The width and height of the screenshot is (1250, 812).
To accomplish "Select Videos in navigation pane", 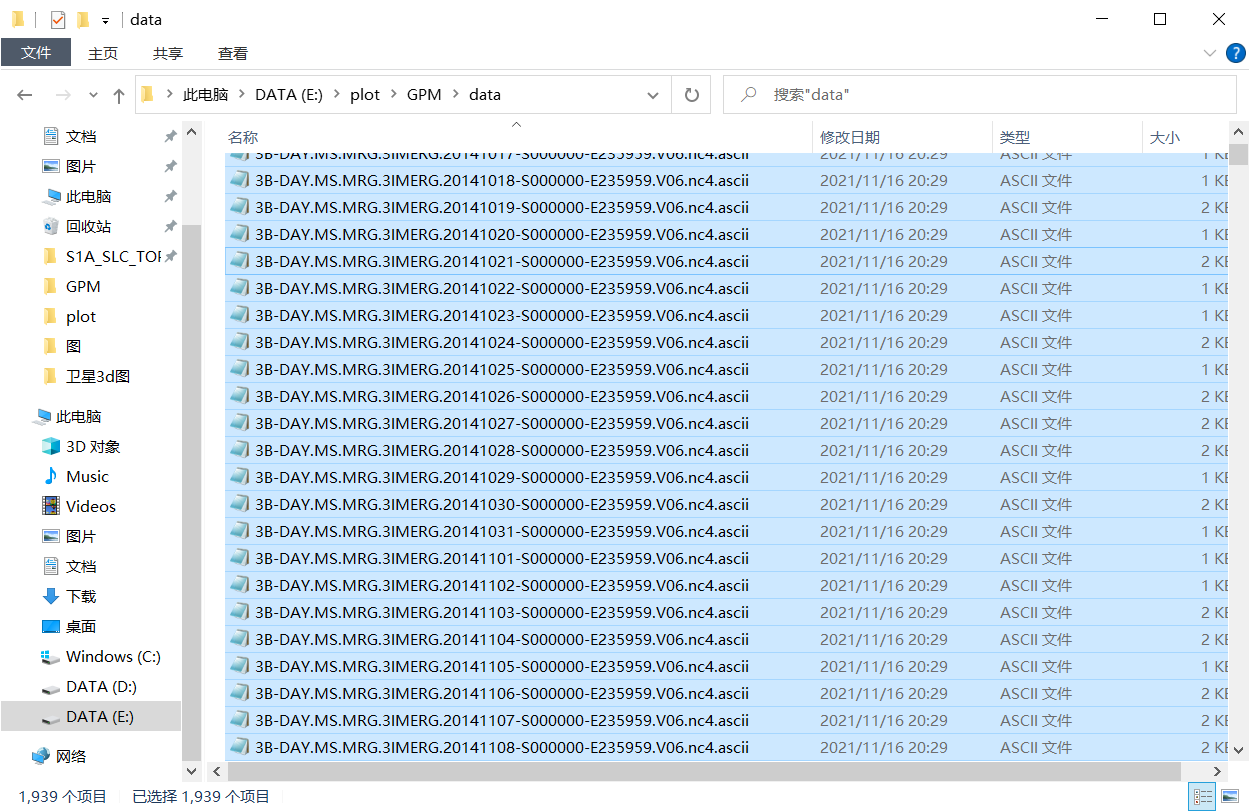I will click(91, 507).
